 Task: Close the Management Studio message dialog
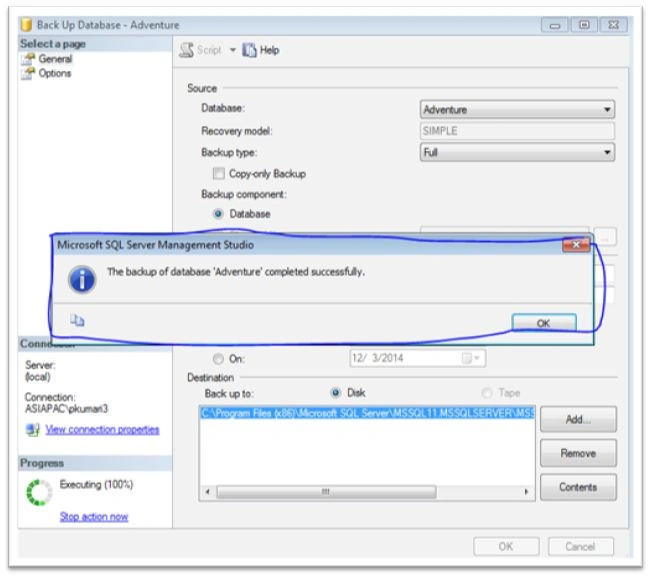tap(576, 245)
